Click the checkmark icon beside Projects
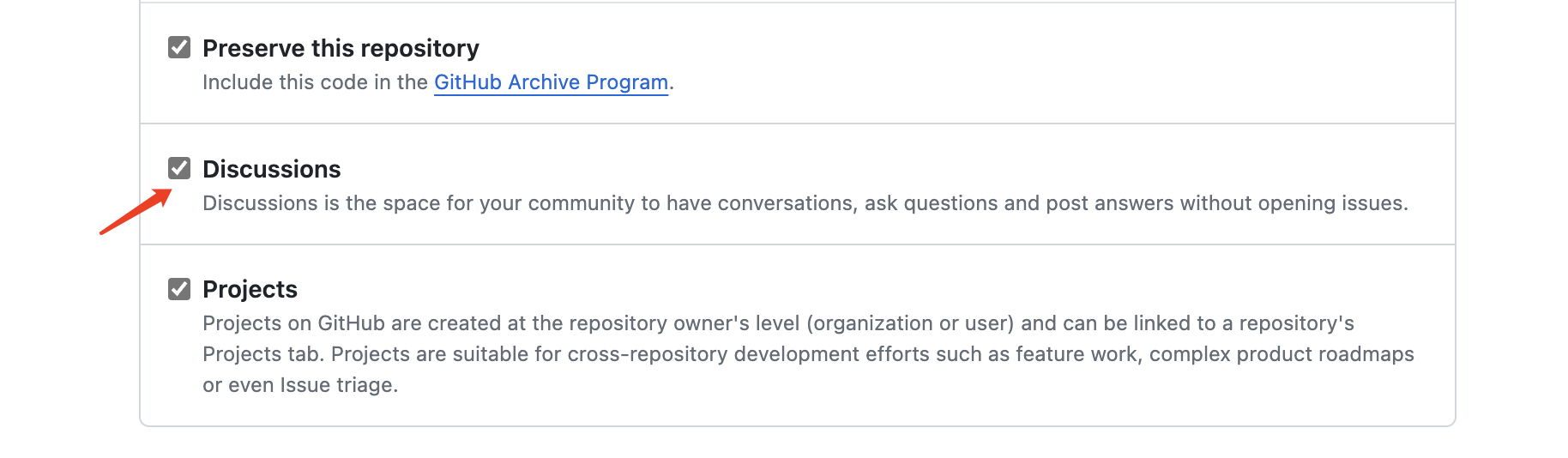1568x458 pixels. [x=179, y=289]
